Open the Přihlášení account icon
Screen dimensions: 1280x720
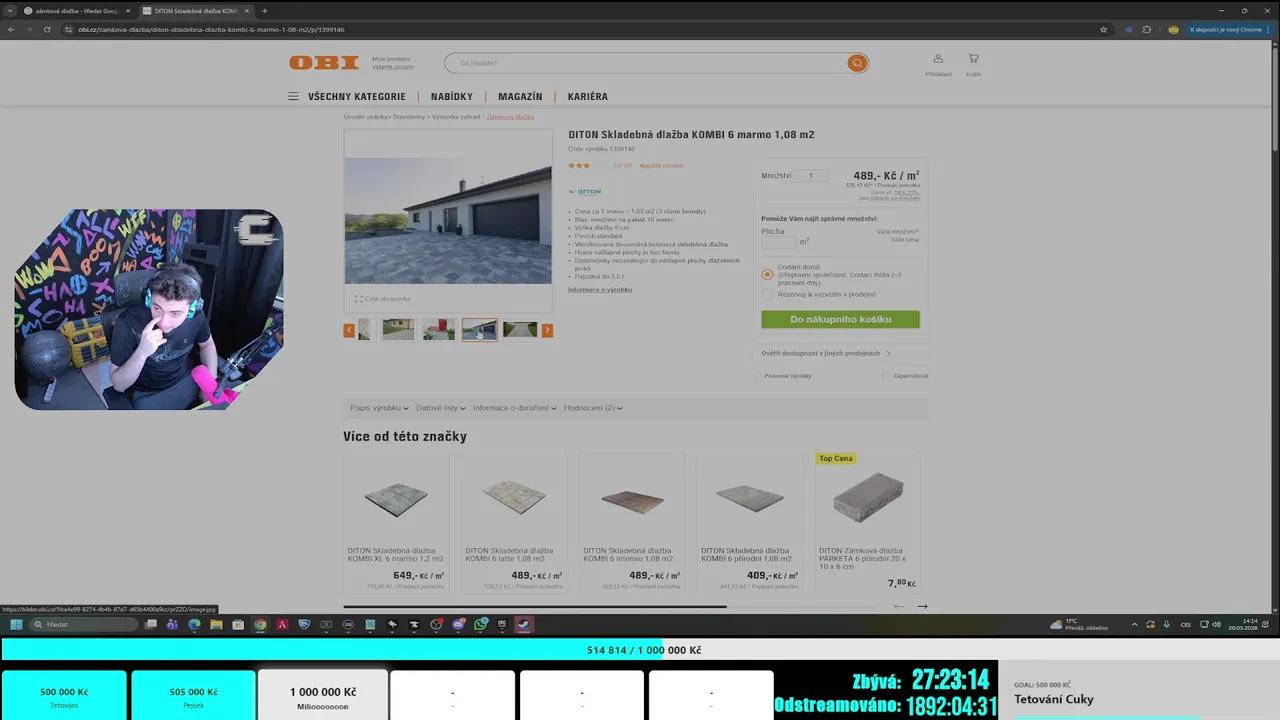[x=938, y=59]
